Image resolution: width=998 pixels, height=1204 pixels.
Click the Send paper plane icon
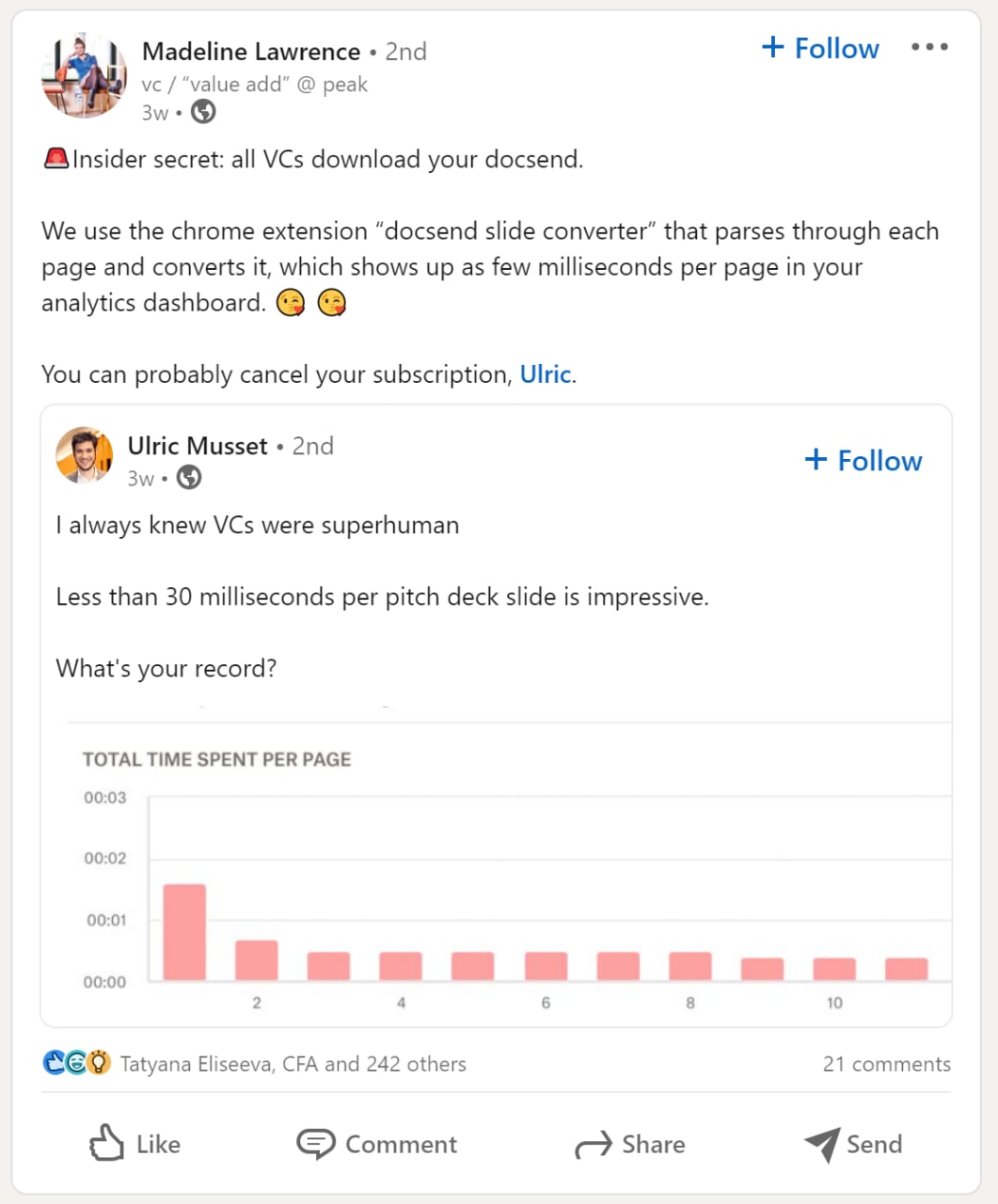pyautogui.click(x=822, y=1144)
